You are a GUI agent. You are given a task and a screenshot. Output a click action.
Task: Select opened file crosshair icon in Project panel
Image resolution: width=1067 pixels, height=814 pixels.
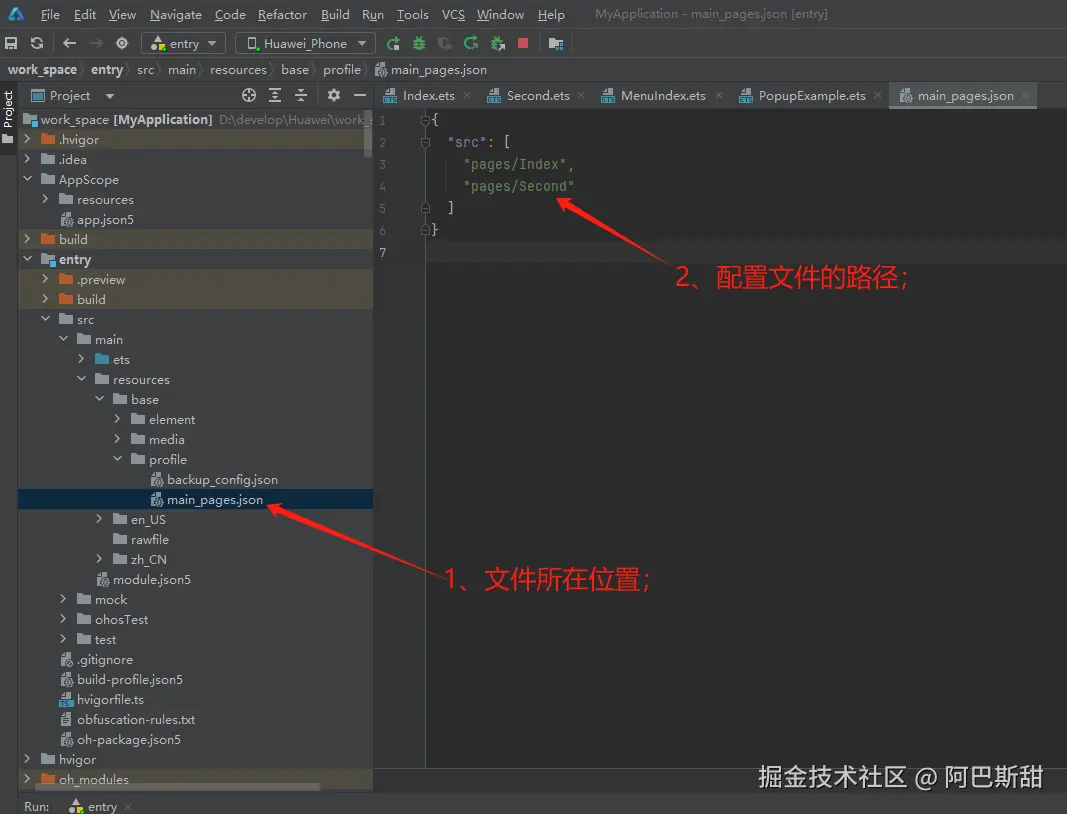coord(249,95)
